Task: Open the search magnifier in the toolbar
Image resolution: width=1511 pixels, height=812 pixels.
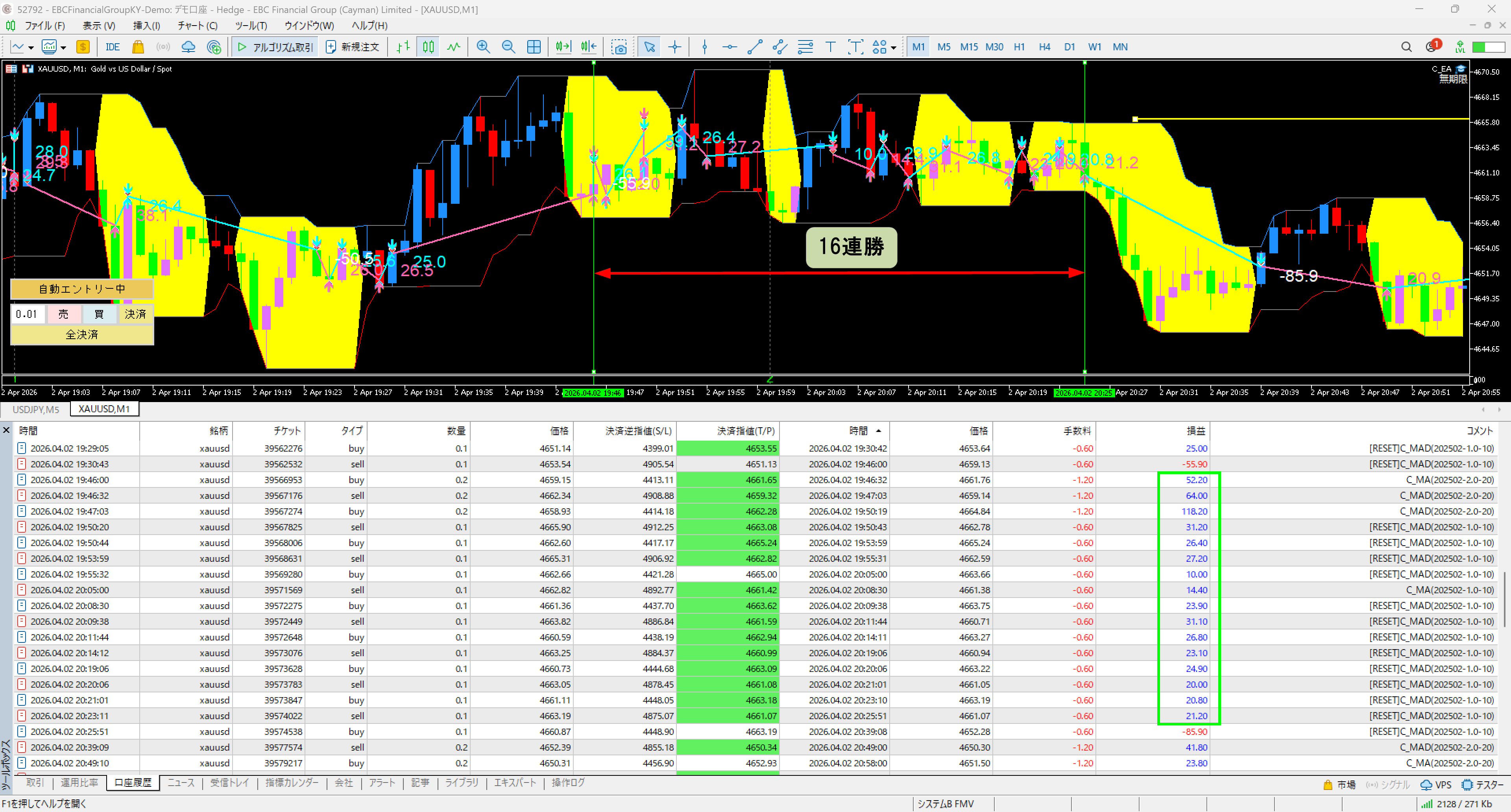Action: click(1406, 47)
